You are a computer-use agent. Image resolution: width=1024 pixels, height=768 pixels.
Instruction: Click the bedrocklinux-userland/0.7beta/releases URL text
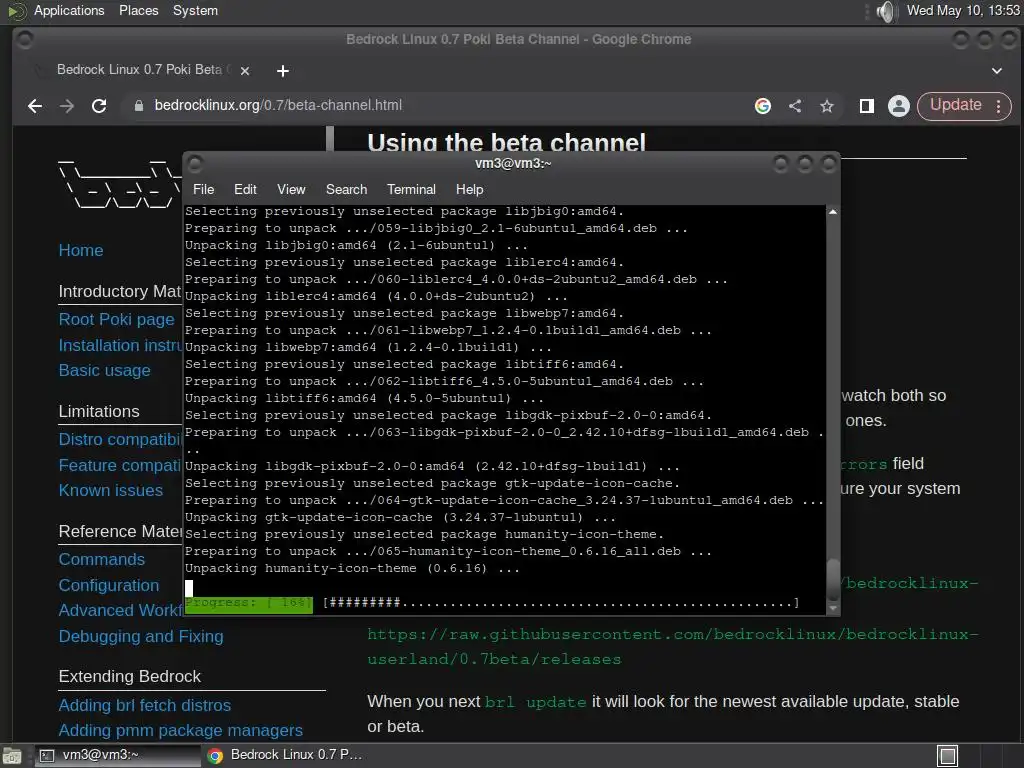(x=673, y=647)
